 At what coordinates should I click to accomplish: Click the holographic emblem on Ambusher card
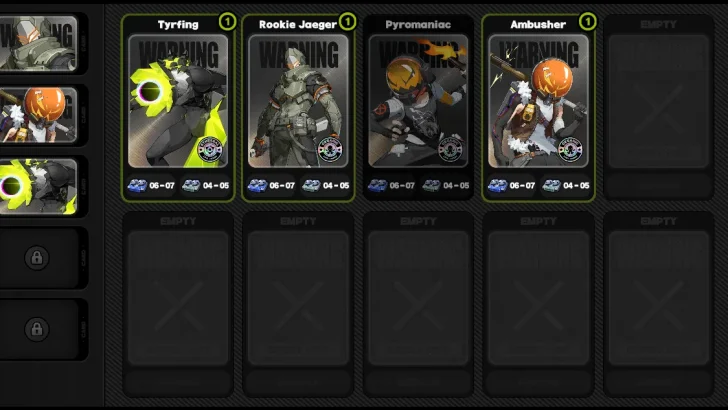click(x=570, y=150)
